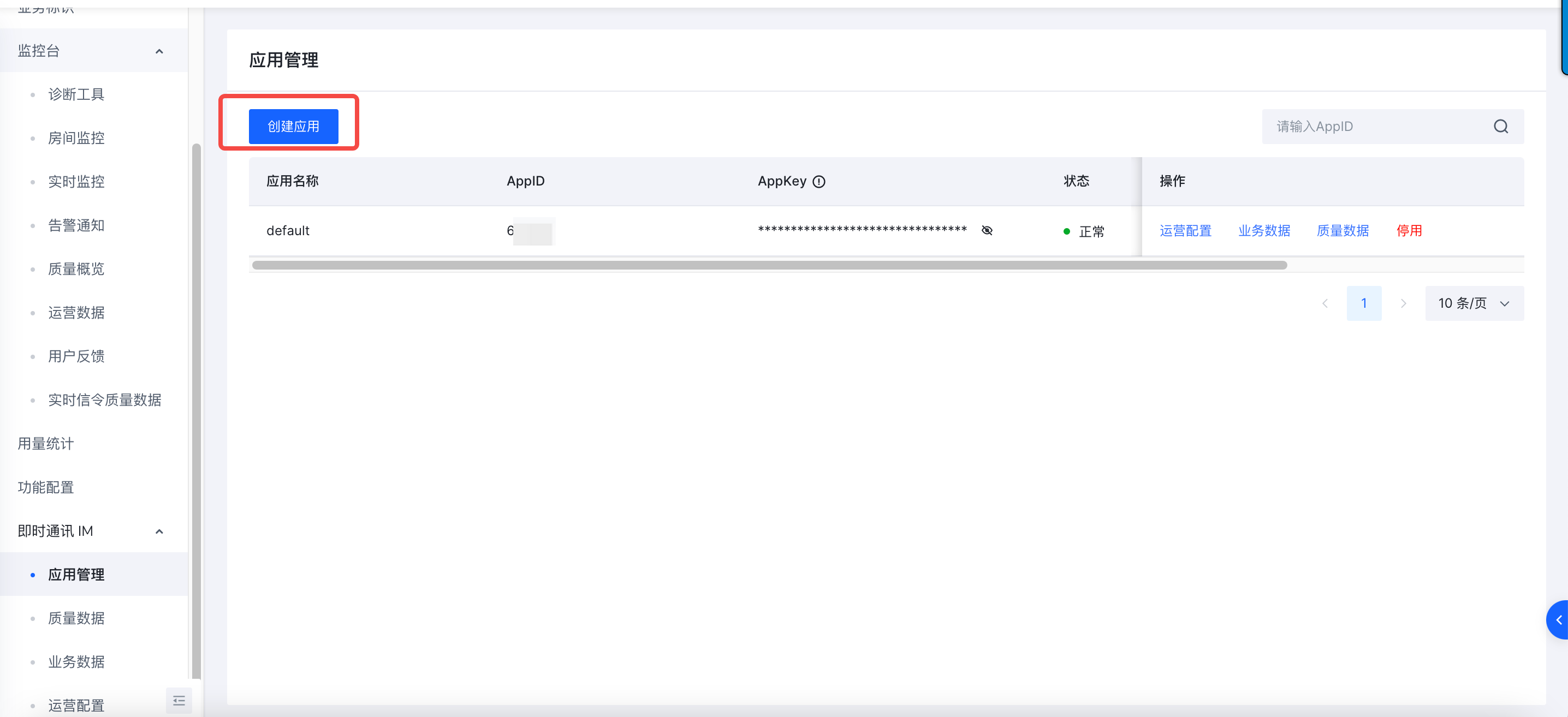
Task: Open 用户反馈 in sidebar
Action: coord(76,356)
